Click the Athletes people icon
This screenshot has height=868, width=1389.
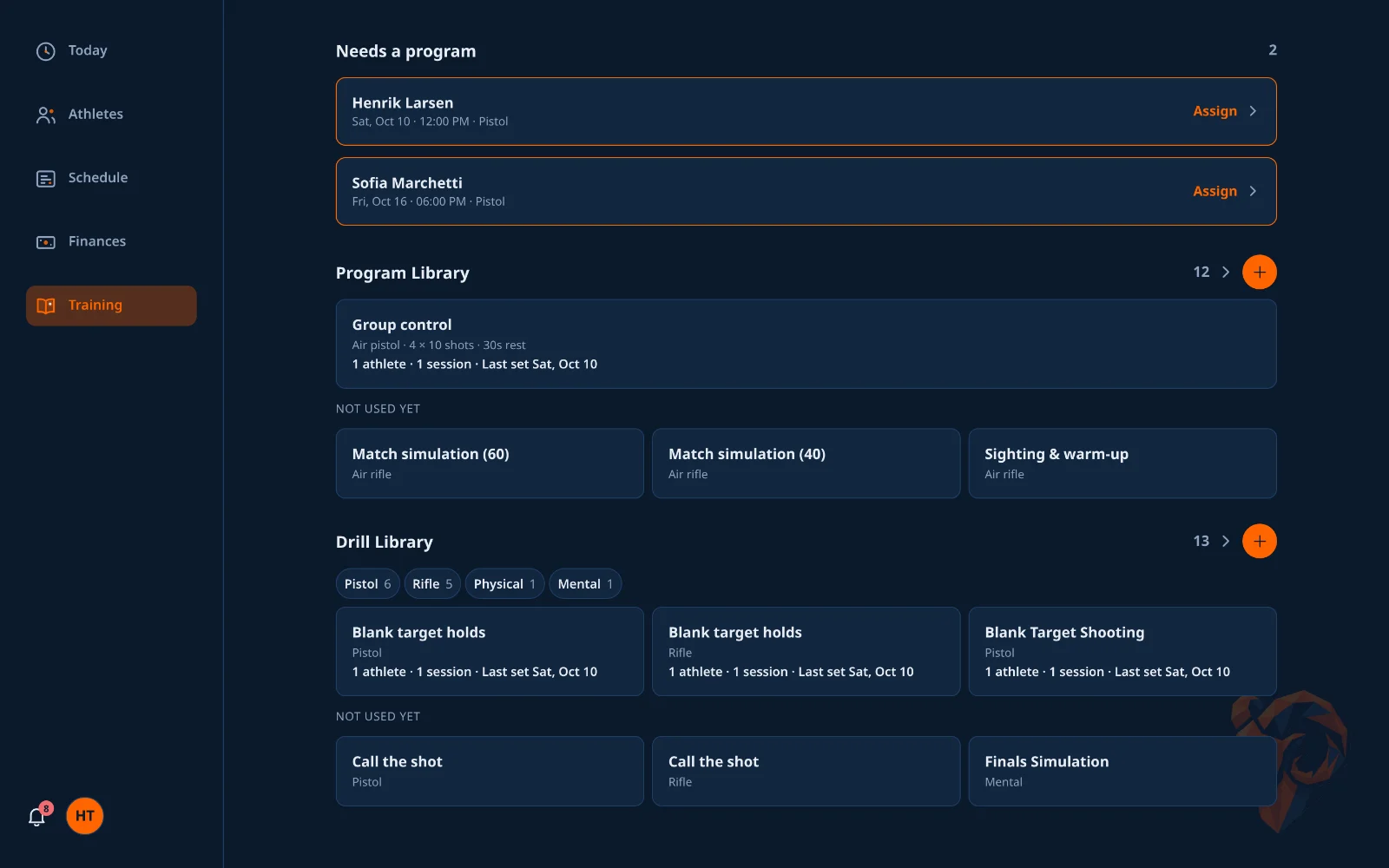46,115
